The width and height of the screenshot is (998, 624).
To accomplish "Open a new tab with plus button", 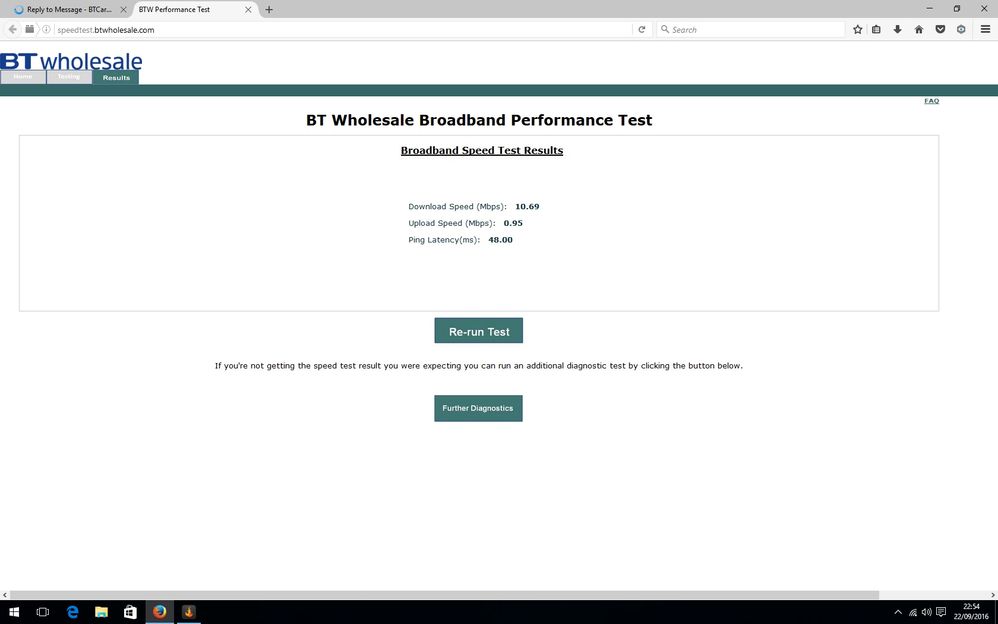I will 269,10.
